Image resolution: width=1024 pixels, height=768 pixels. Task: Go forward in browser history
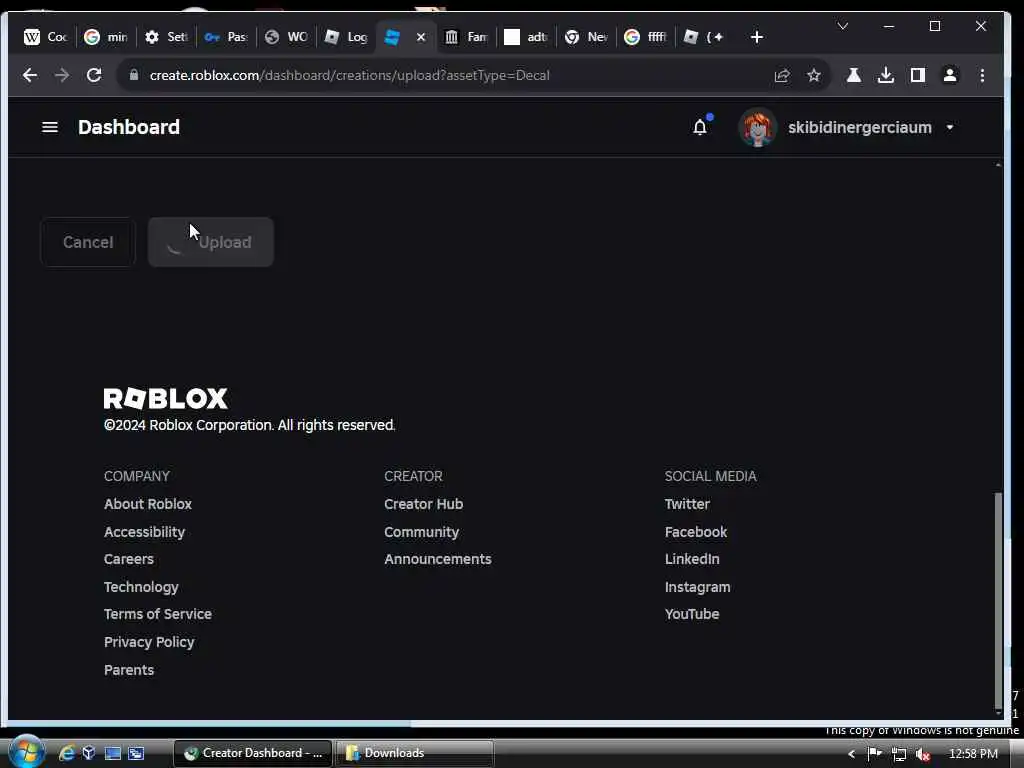tap(62, 75)
